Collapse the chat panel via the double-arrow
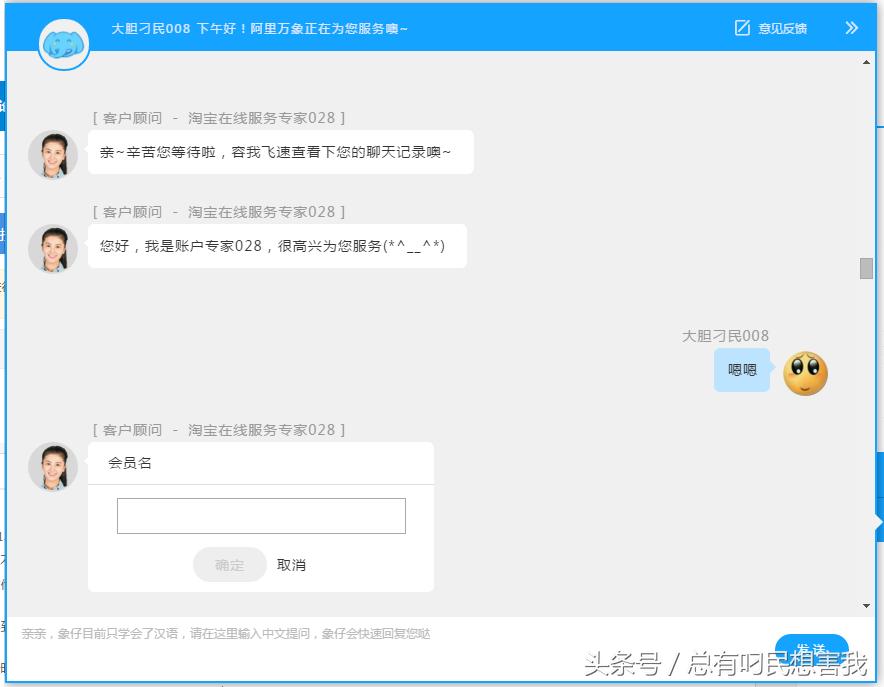884x687 pixels. click(x=851, y=28)
